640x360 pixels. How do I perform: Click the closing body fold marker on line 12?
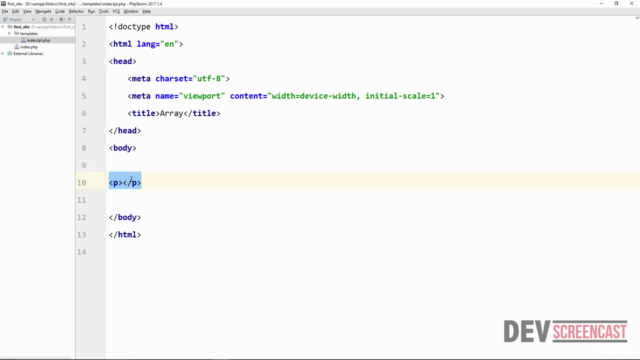[105, 218]
